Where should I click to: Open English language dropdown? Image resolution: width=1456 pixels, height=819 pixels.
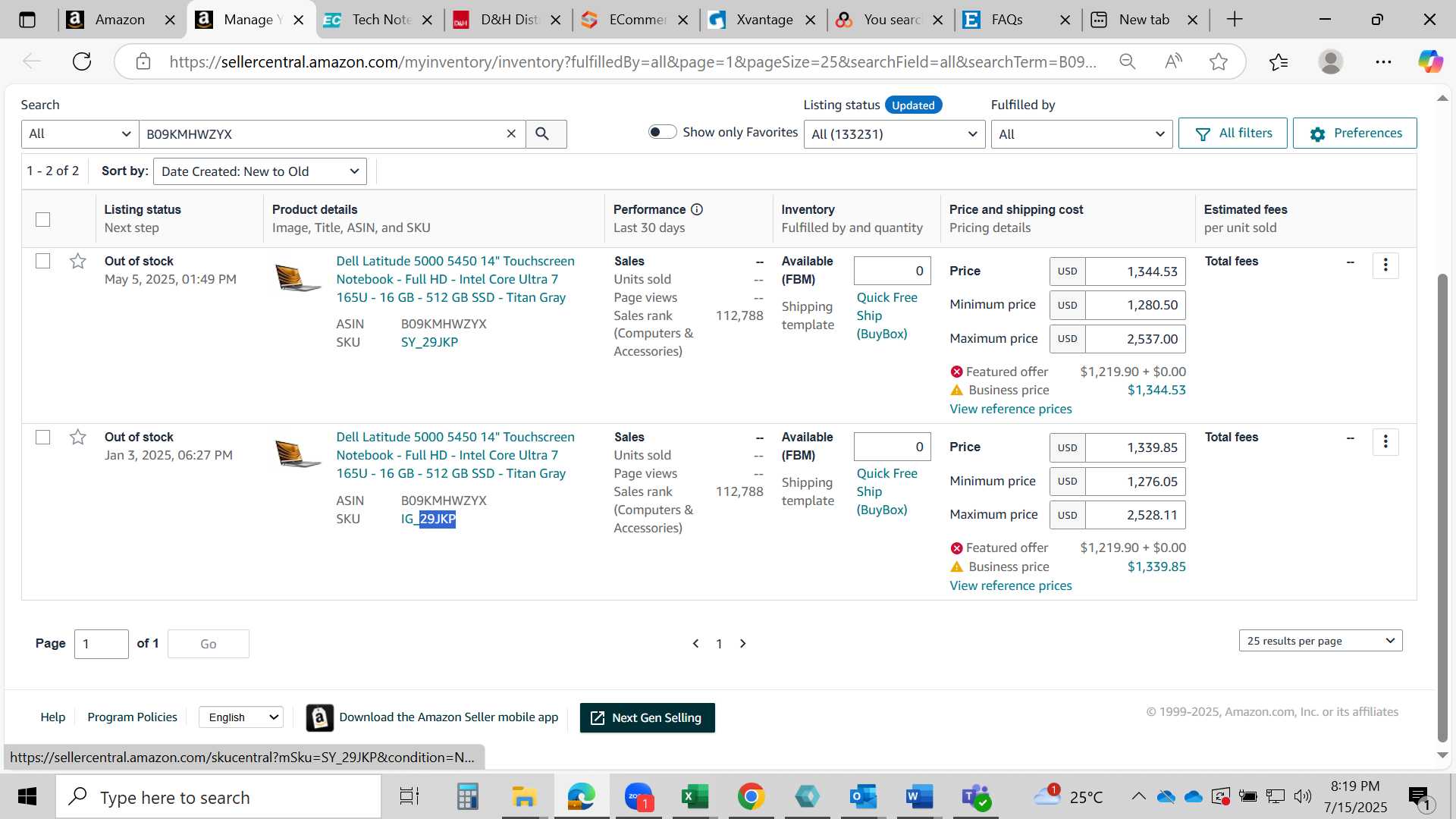click(x=241, y=717)
